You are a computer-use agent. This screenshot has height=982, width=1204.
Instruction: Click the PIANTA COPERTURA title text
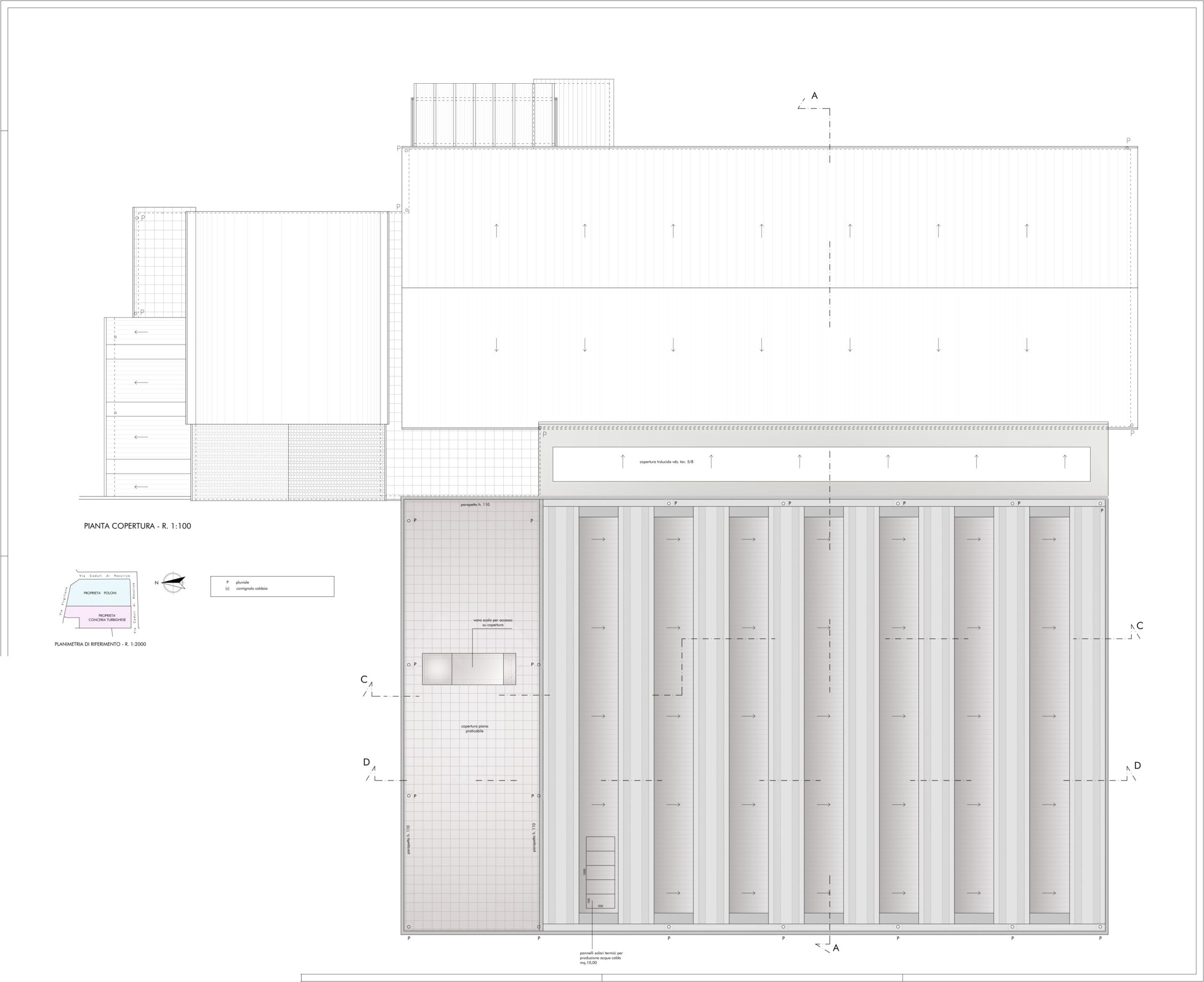tap(137, 526)
